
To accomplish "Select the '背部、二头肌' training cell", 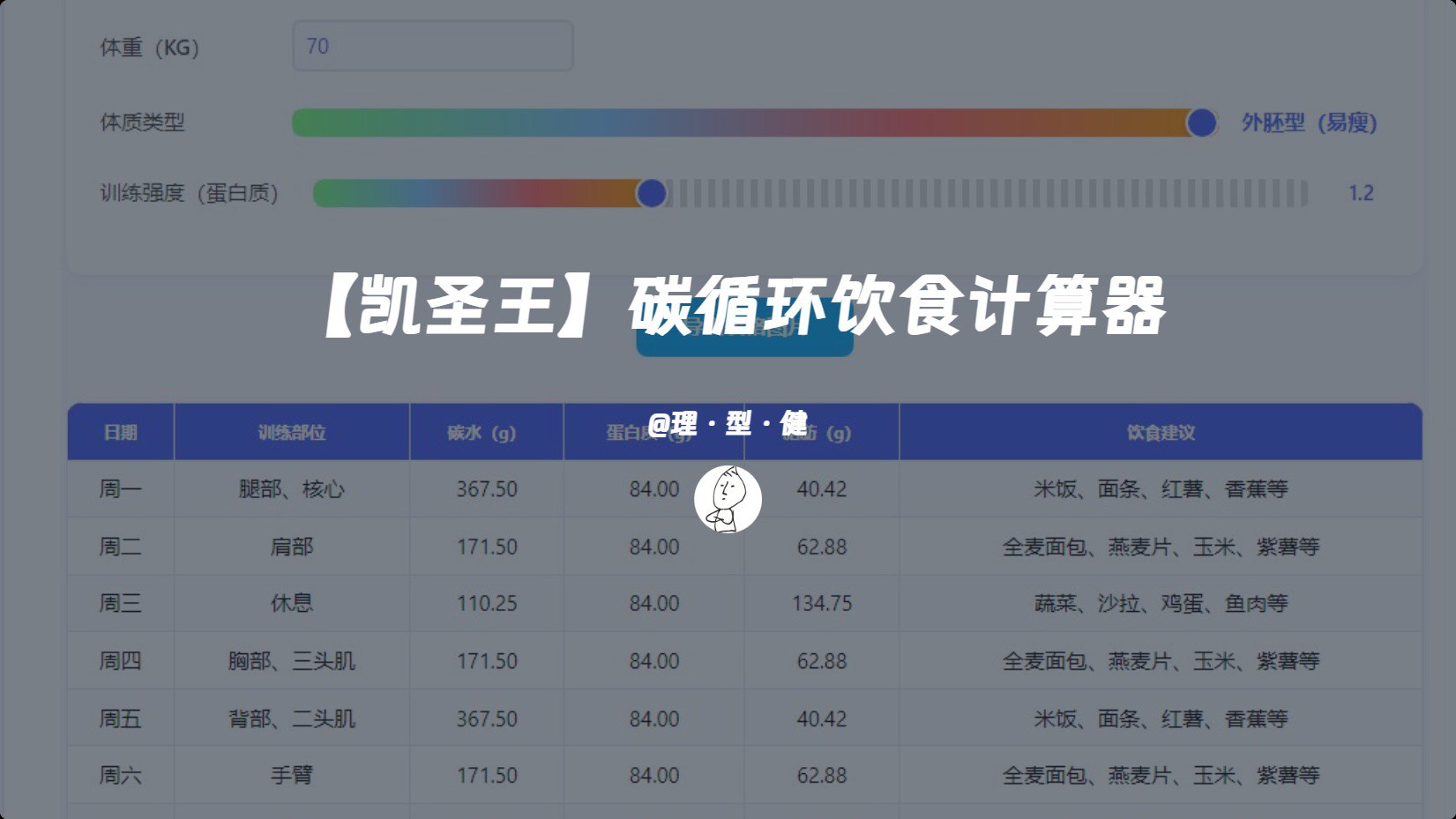I will pos(292,718).
